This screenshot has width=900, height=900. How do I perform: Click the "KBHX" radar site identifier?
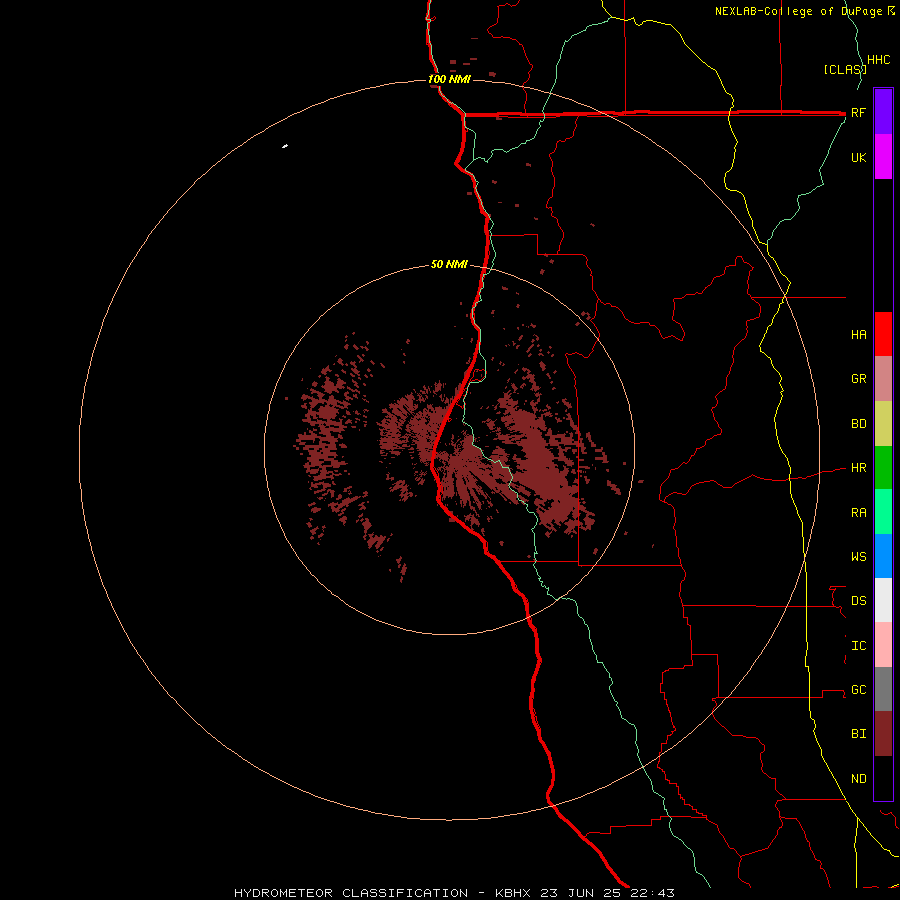coord(513,893)
